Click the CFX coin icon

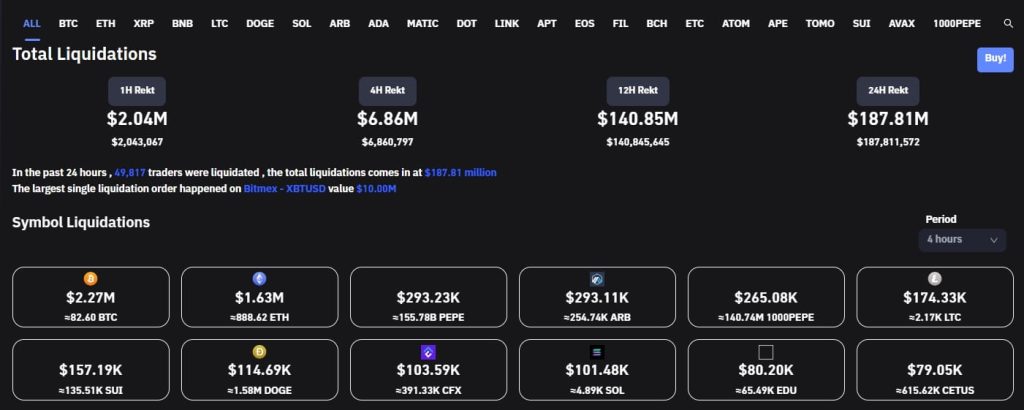[x=428, y=353]
